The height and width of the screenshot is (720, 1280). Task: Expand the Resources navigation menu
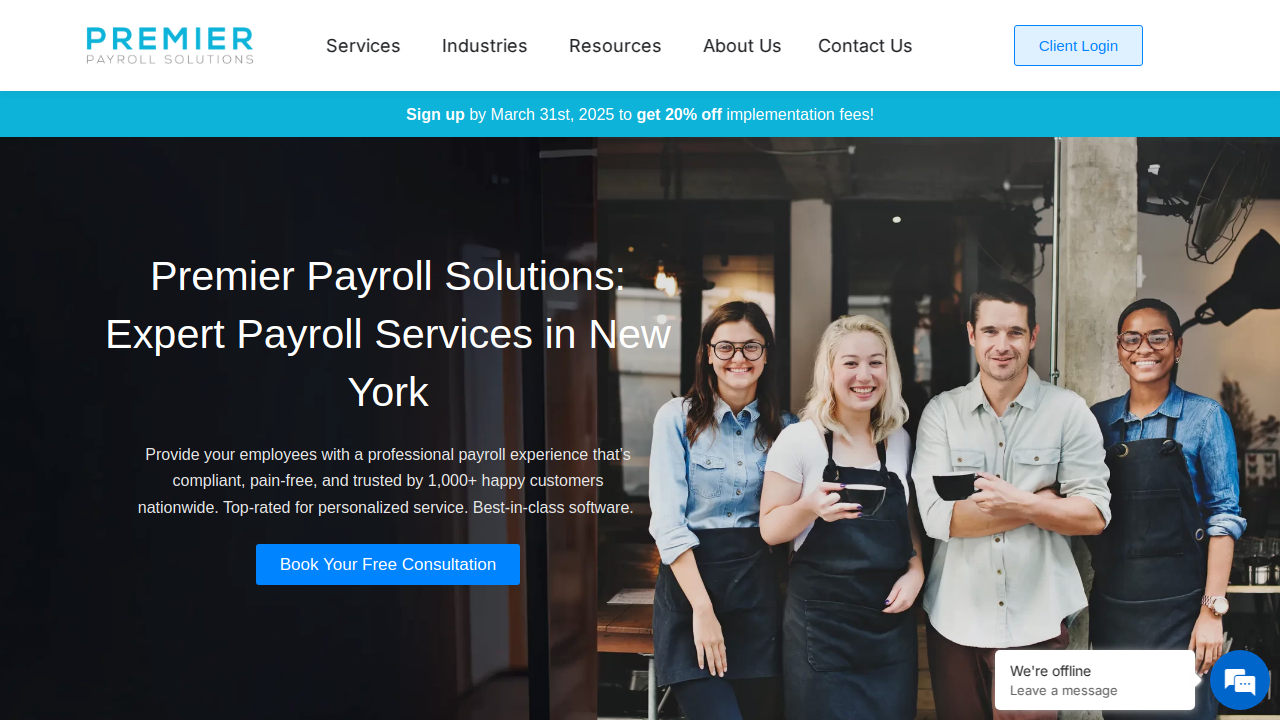[x=615, y=46]
